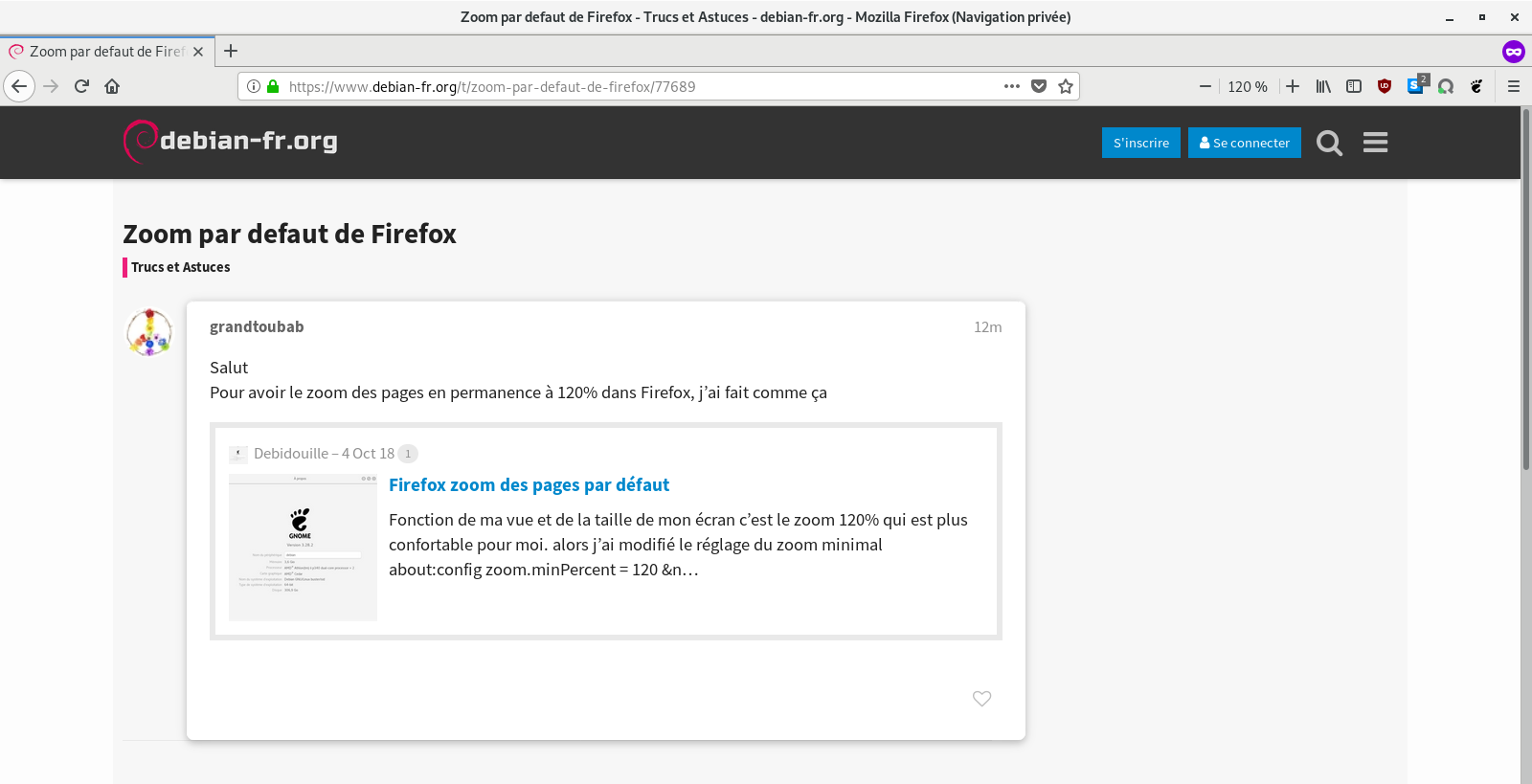The height and width of the screenshot is (784, 1532).
Task: Open the forum search magnifier
Action: click(1329, 143)
